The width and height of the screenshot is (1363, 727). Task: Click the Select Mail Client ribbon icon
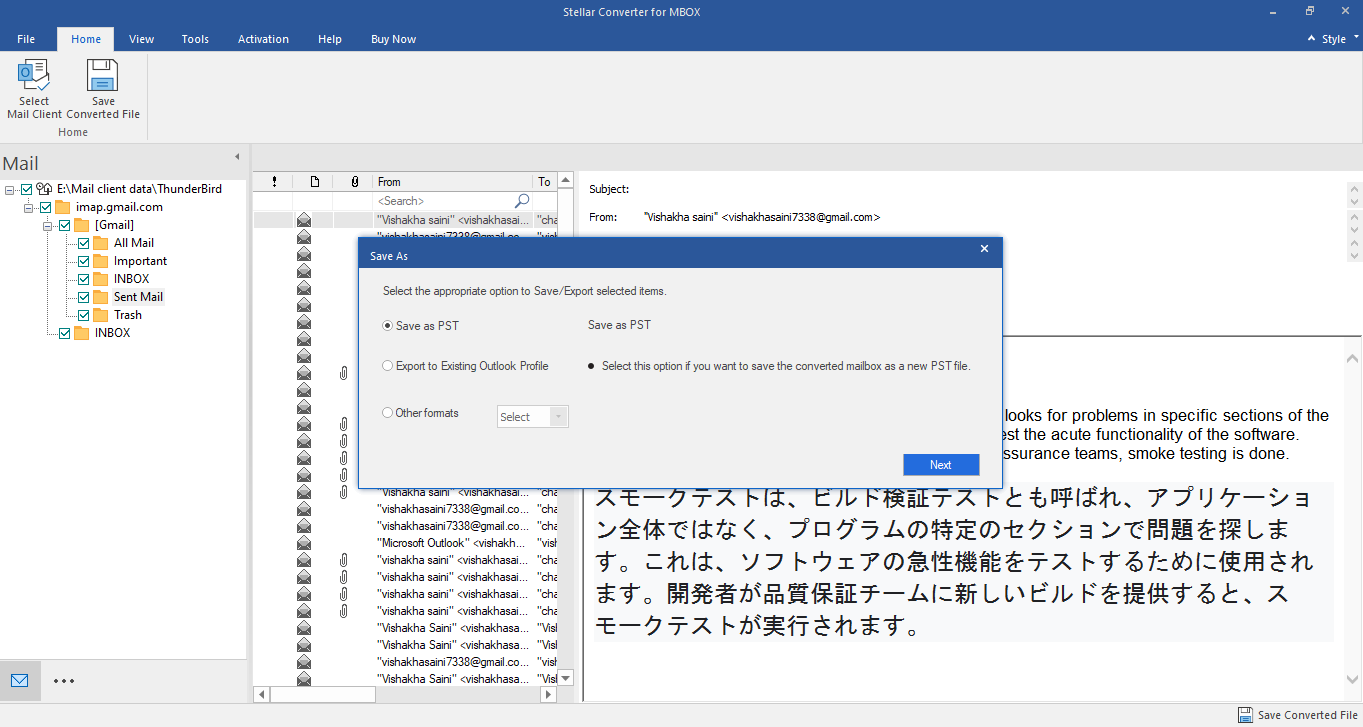pyautogui.click(x=34, y=76)
